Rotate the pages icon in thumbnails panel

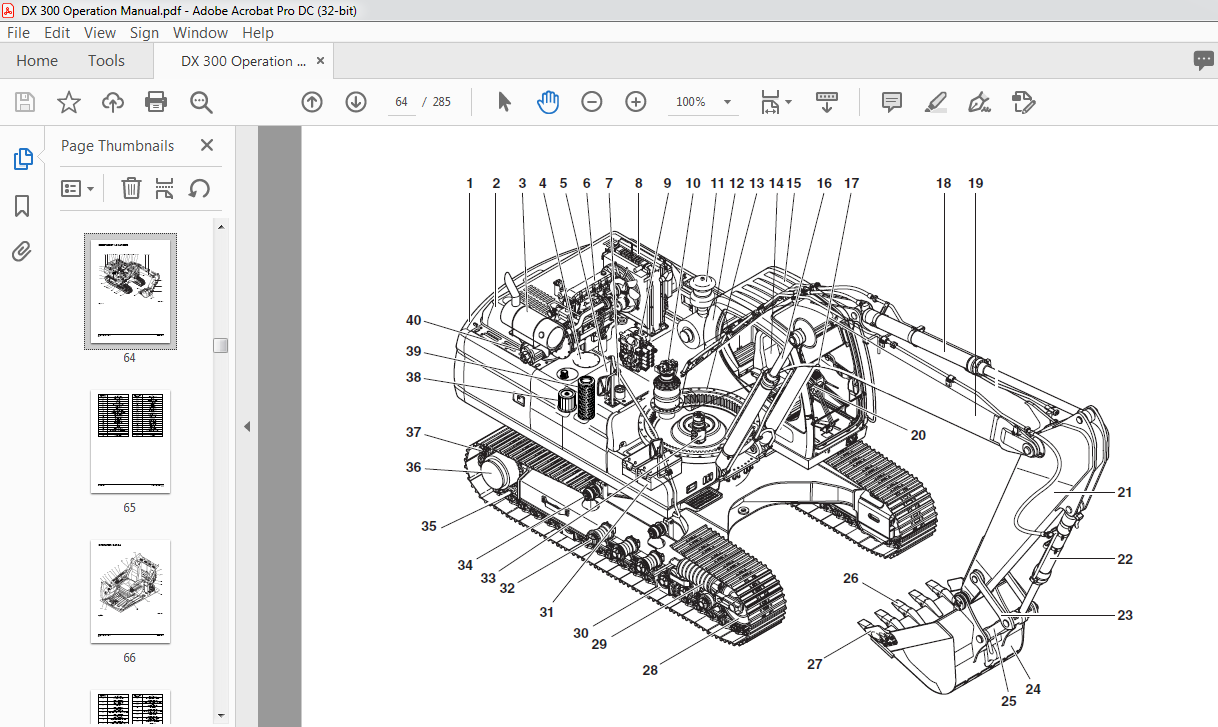(199, 188)
